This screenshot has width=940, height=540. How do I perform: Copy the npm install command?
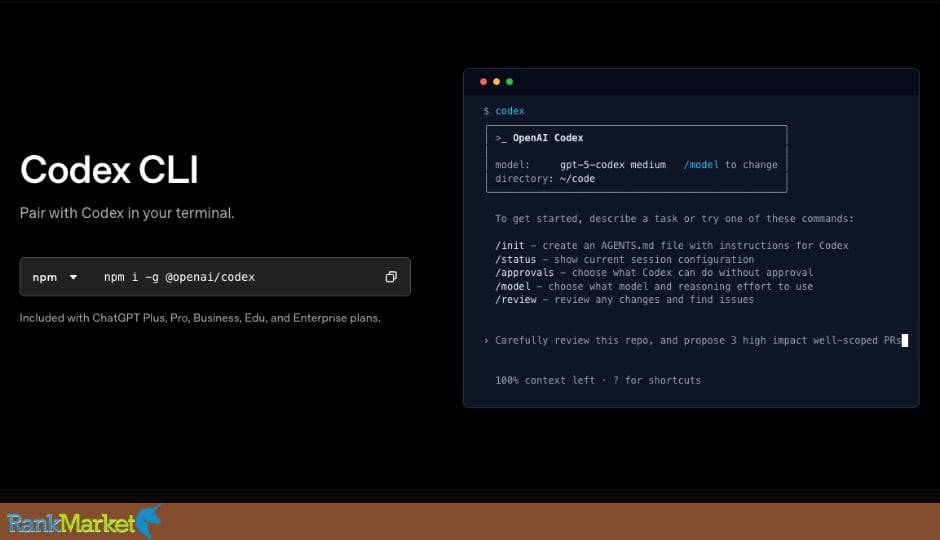pos(391,277)
